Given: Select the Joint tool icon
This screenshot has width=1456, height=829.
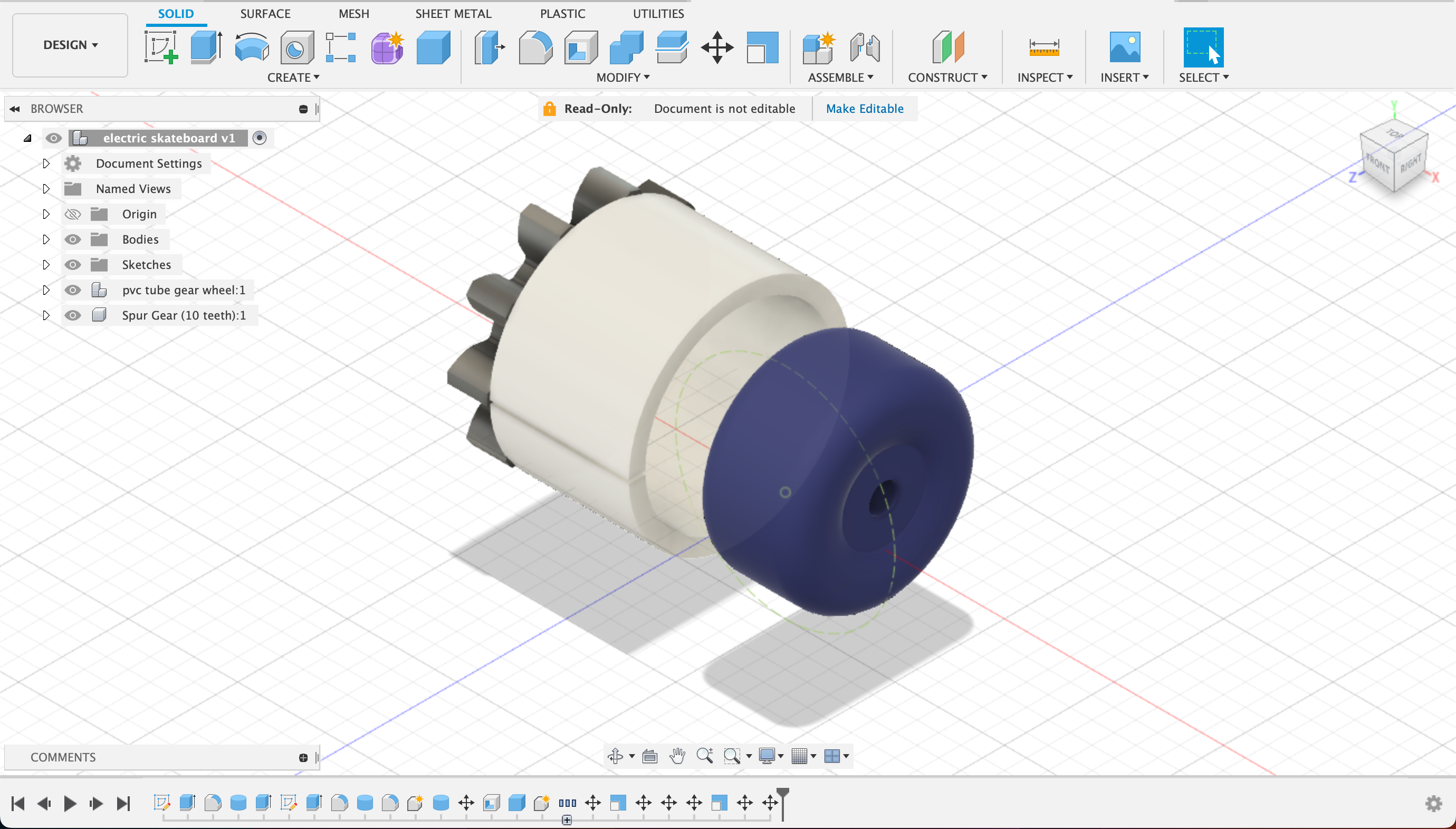Looking at the screenshot, I should tap(865, 47).
